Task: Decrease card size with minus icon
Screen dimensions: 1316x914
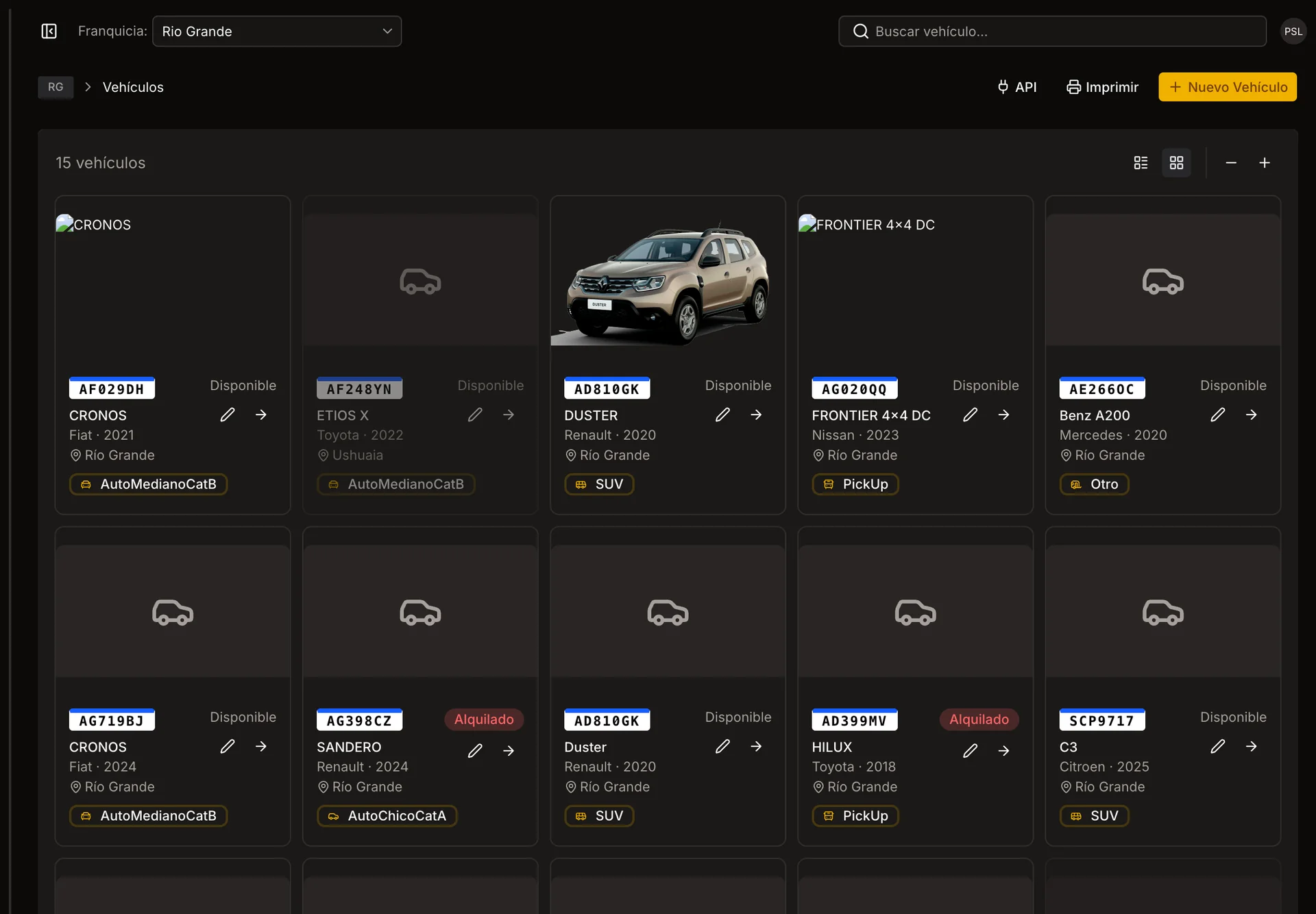Action: 1231,163
